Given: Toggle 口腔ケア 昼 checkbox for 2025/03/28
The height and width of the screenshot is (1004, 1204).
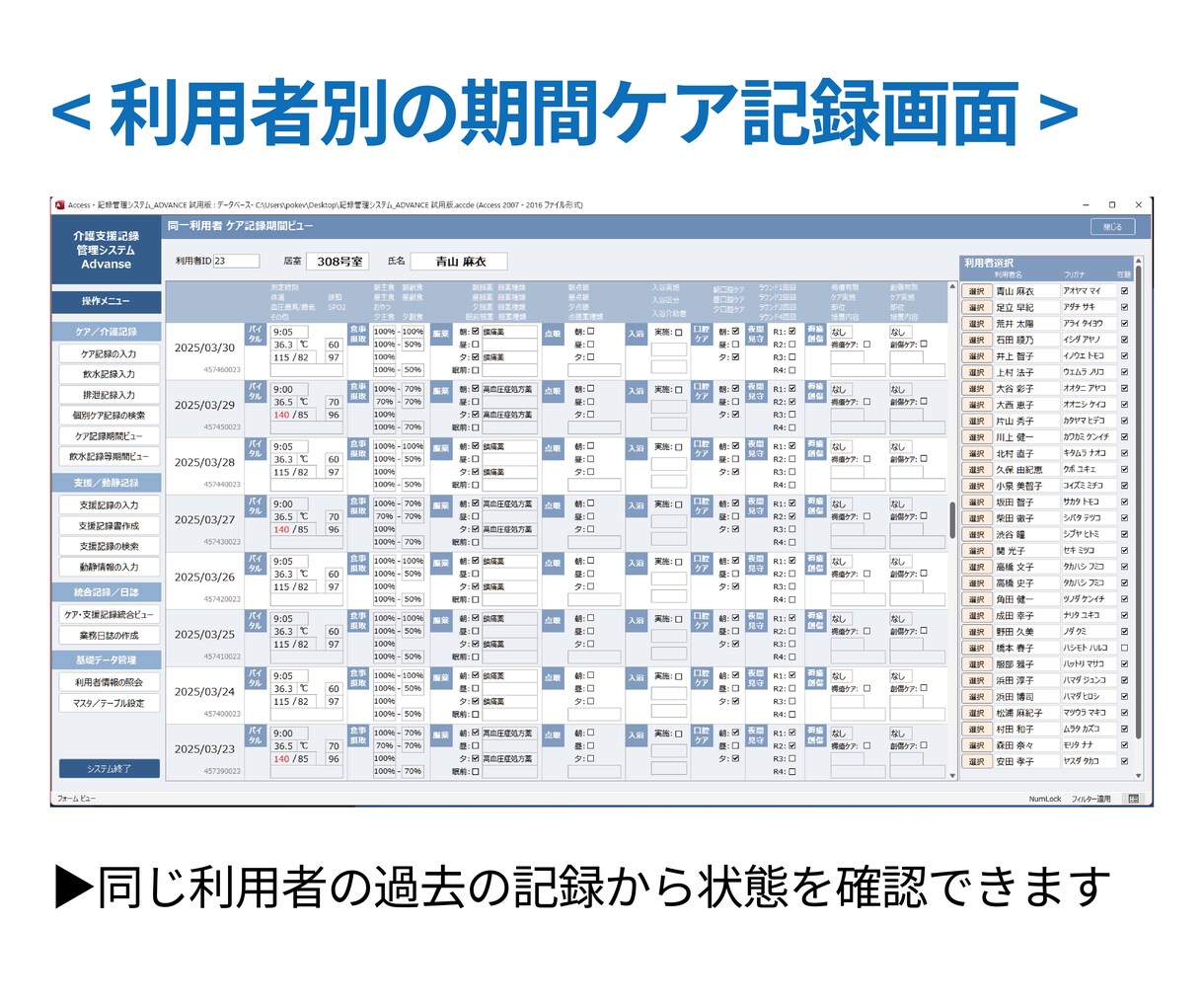Looking at the screenshot, I should pyautogui.click(x=735, y=459).
